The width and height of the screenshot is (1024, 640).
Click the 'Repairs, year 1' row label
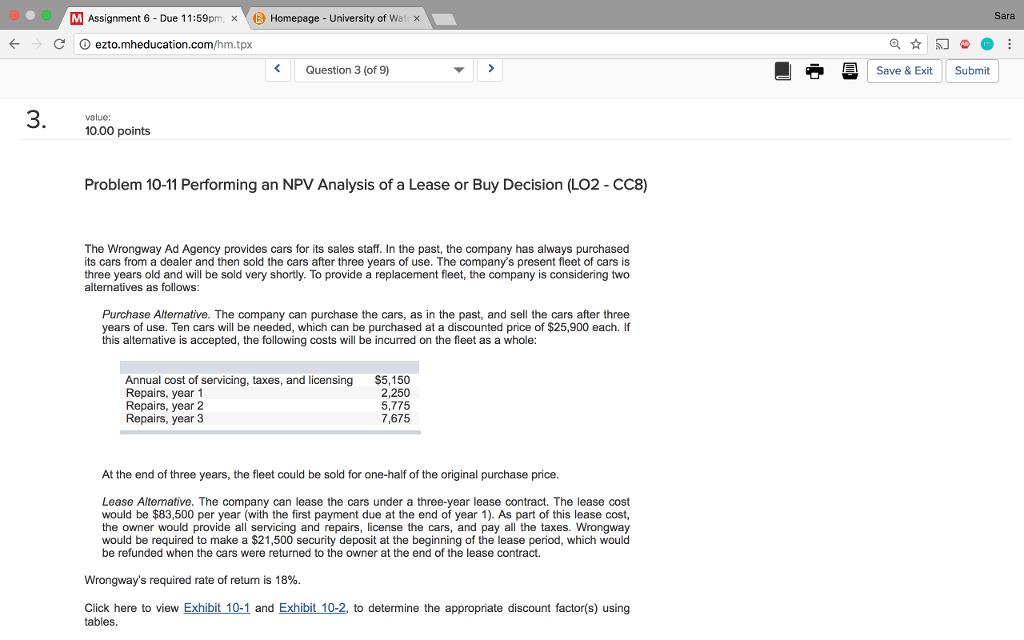click(x=165, y=393)
